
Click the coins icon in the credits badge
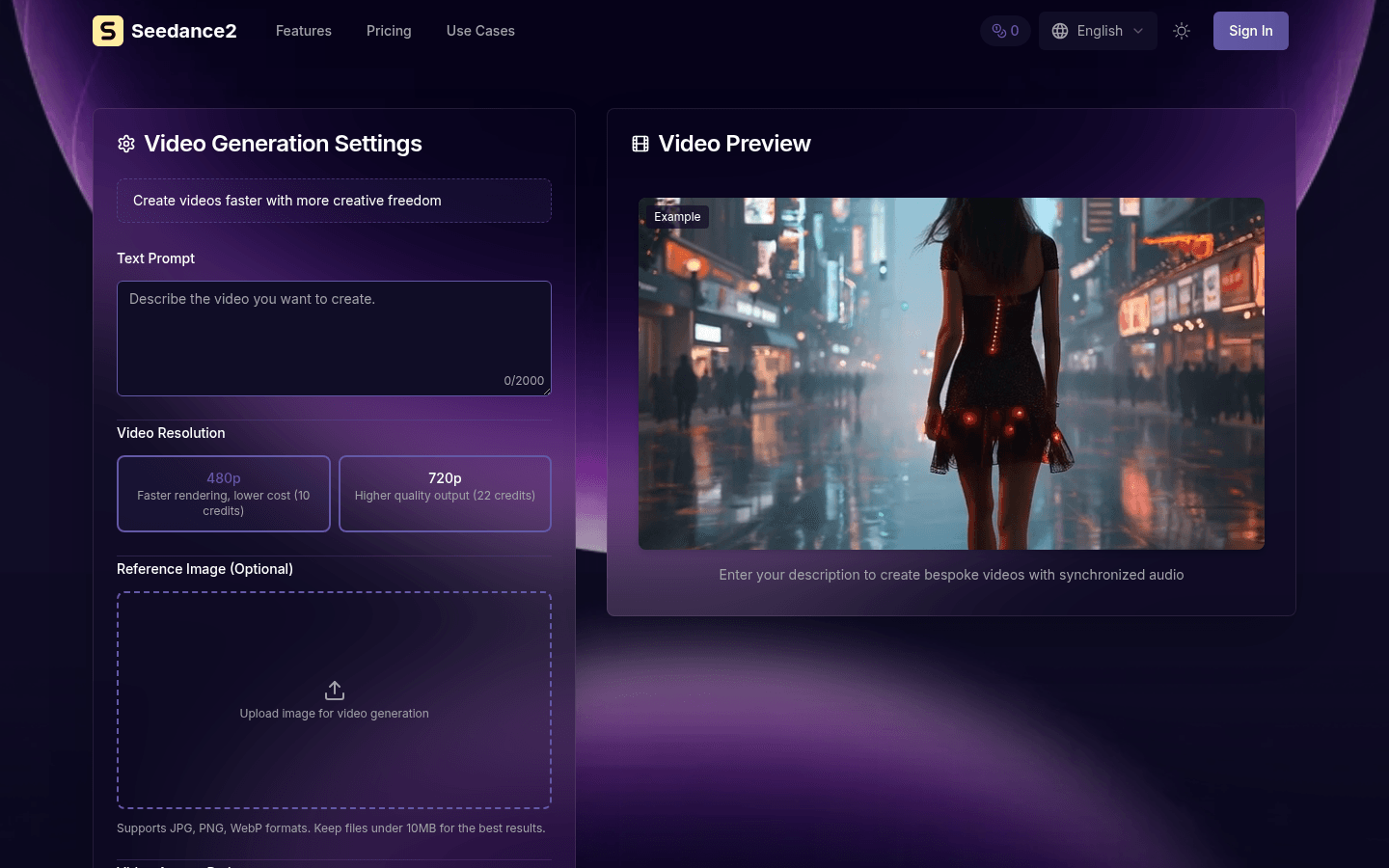click(x=996, y=30)
